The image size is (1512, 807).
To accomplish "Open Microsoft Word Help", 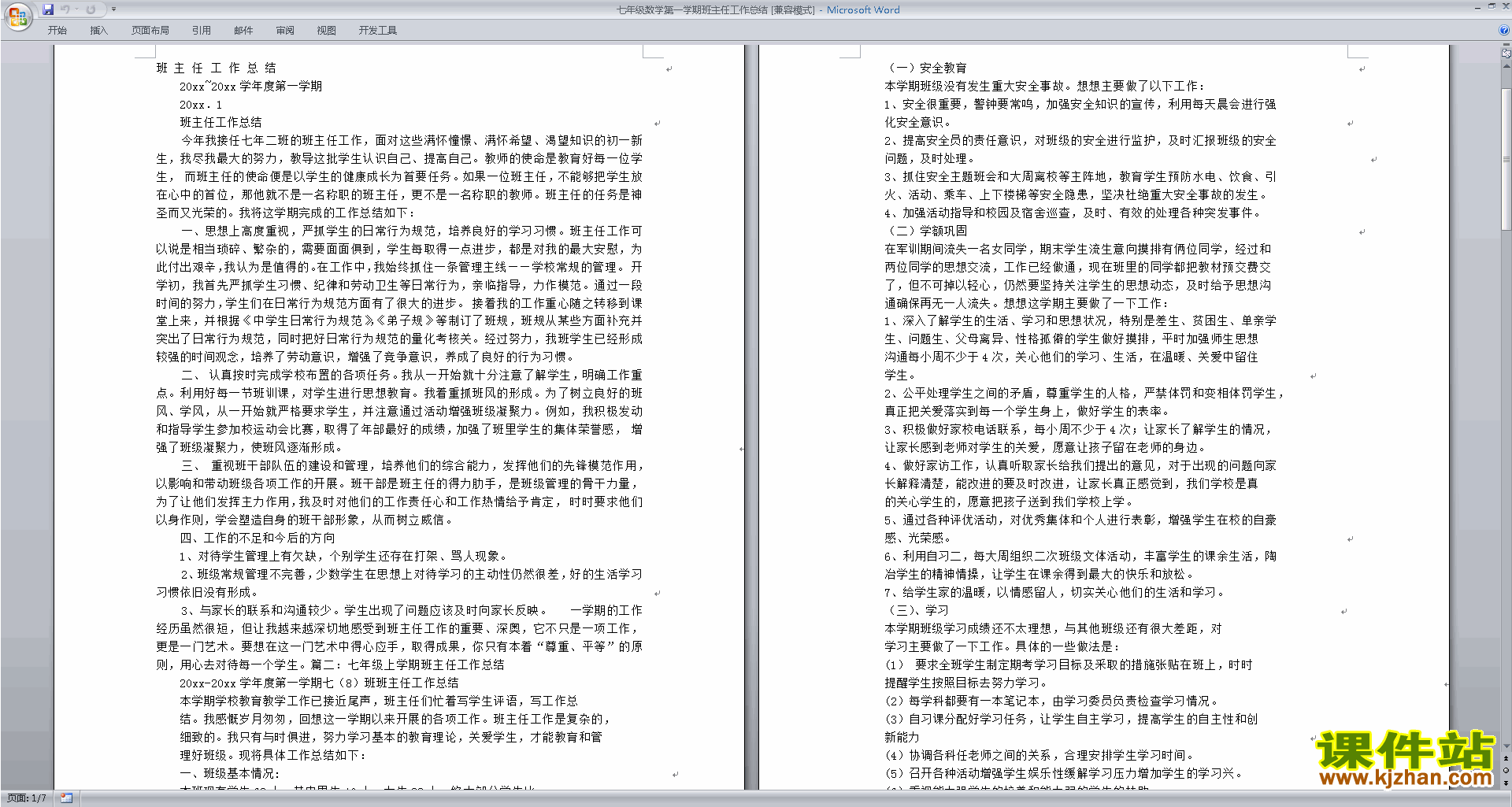I will pyautogui.click(x=1504, y=30).
